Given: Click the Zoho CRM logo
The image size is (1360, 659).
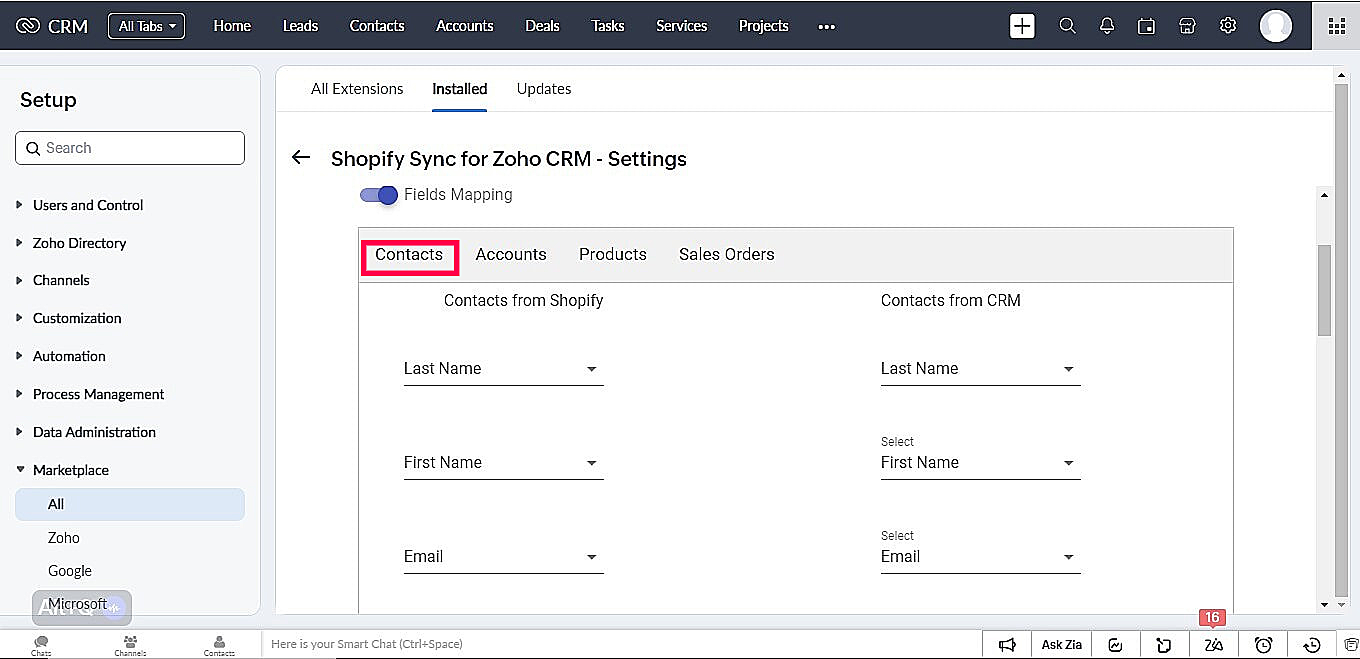Looking at the screenshot, I should [52, 26].
